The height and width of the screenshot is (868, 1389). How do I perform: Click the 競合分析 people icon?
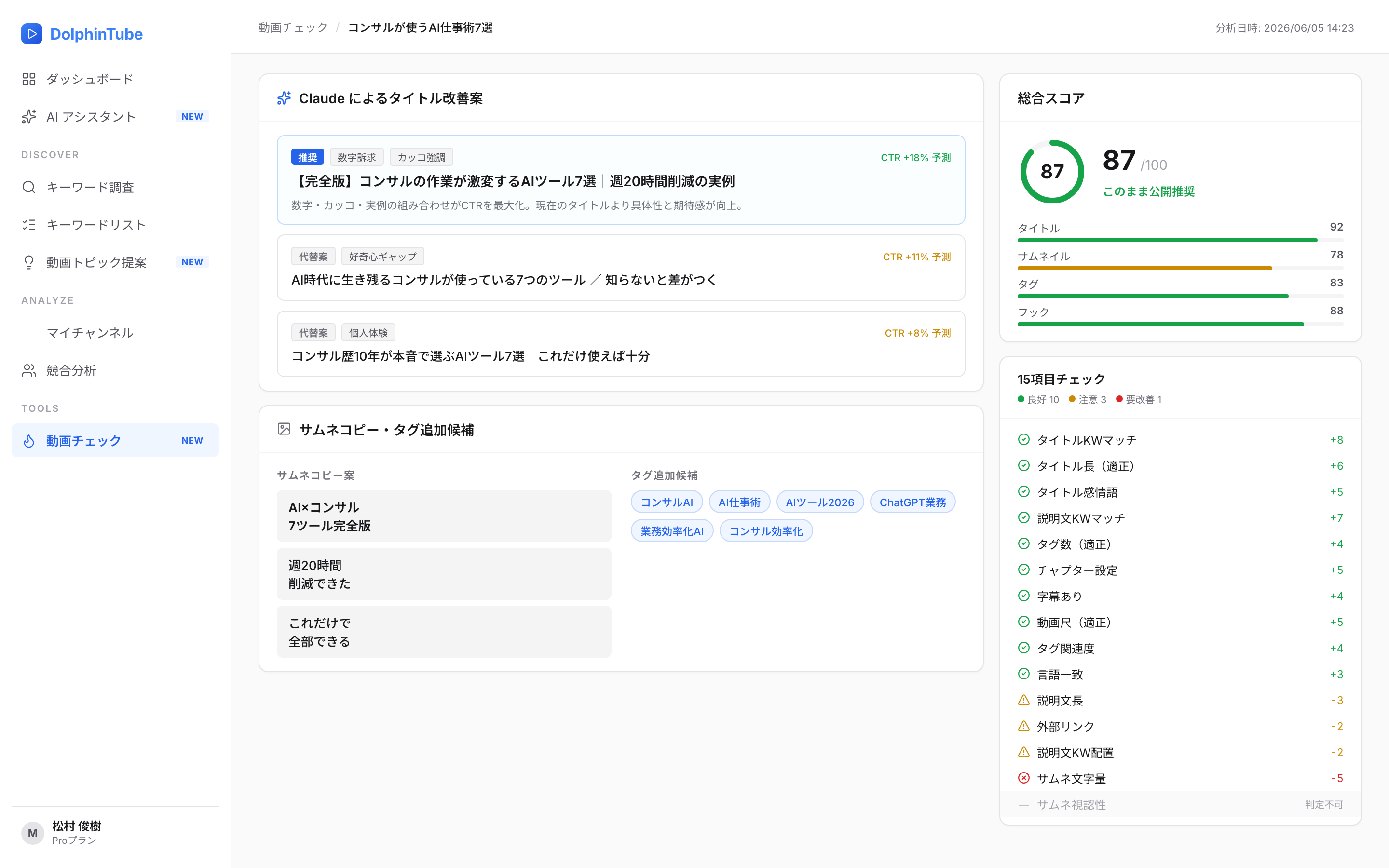tap(29, 370)
